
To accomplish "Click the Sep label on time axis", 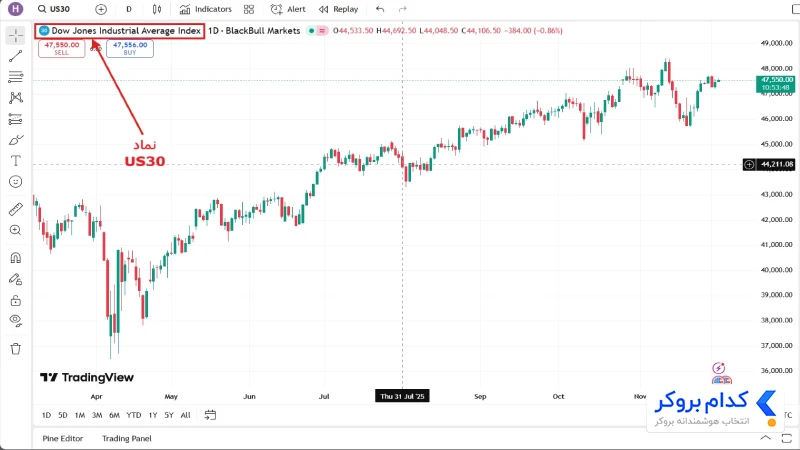I will (480, 396).
